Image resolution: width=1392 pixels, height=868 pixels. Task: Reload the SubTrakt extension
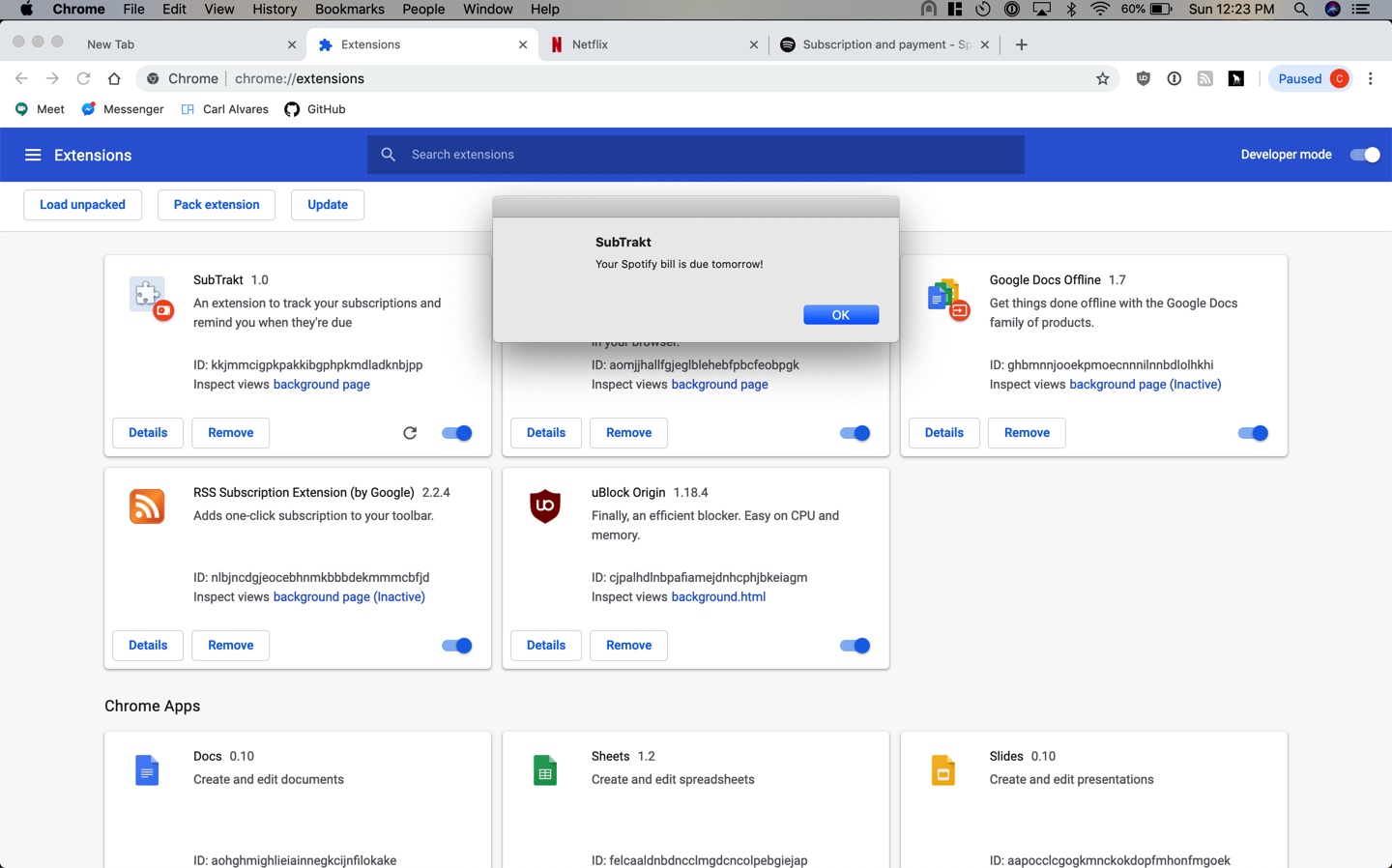[x=410, y=433]
